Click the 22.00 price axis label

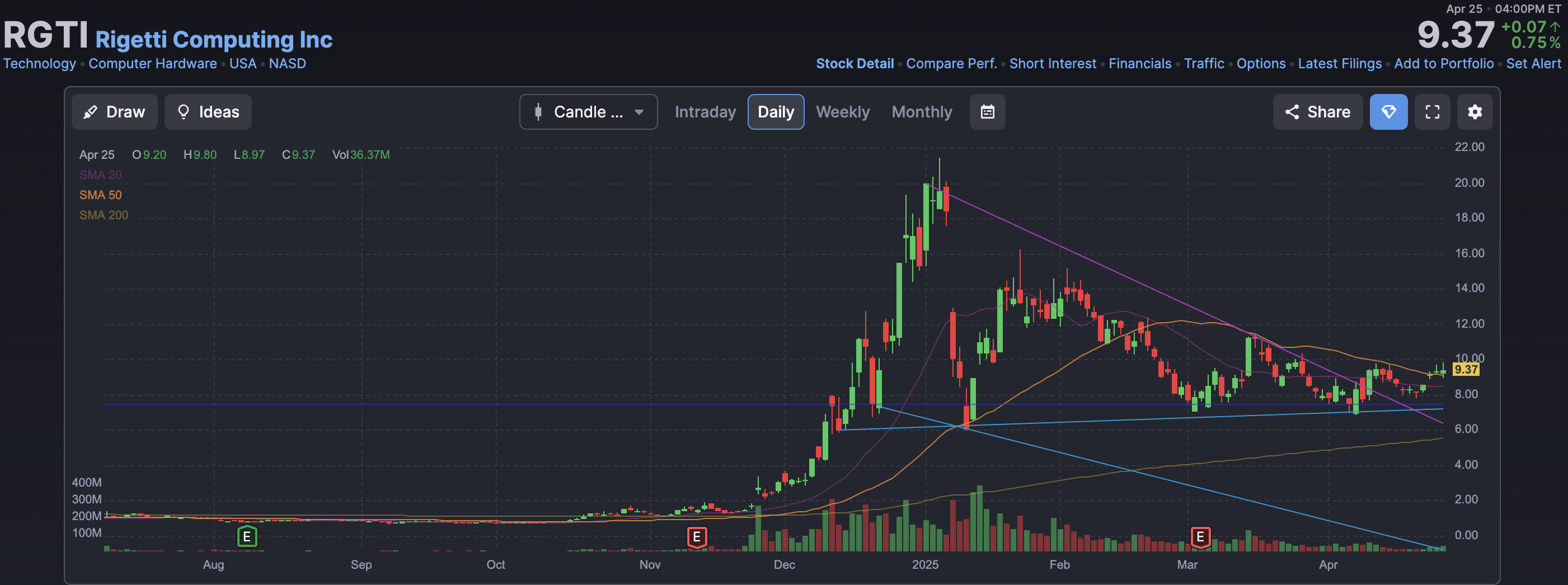pyautogui.click(x=1469, y=147)
